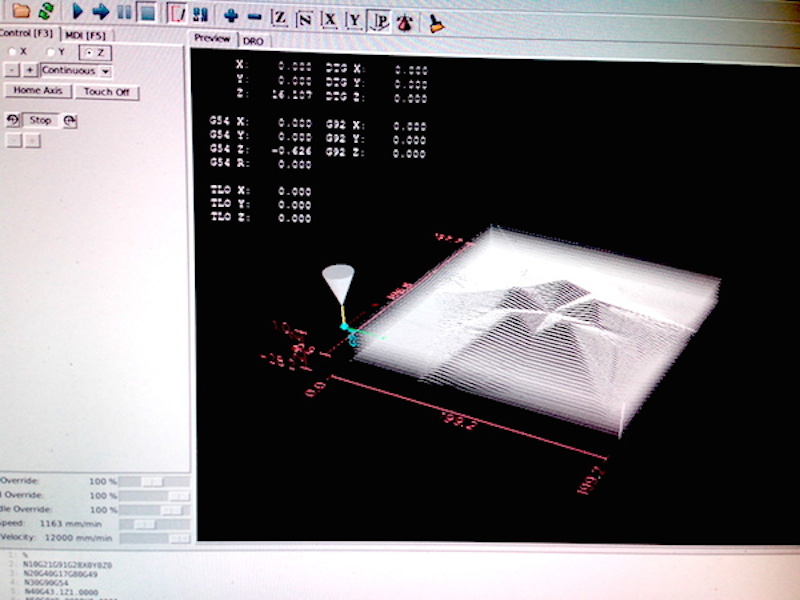The width and height of the screenshot is (800, 600).
Task: Zoom out the preview with minus icon
Action: [255, 17]
